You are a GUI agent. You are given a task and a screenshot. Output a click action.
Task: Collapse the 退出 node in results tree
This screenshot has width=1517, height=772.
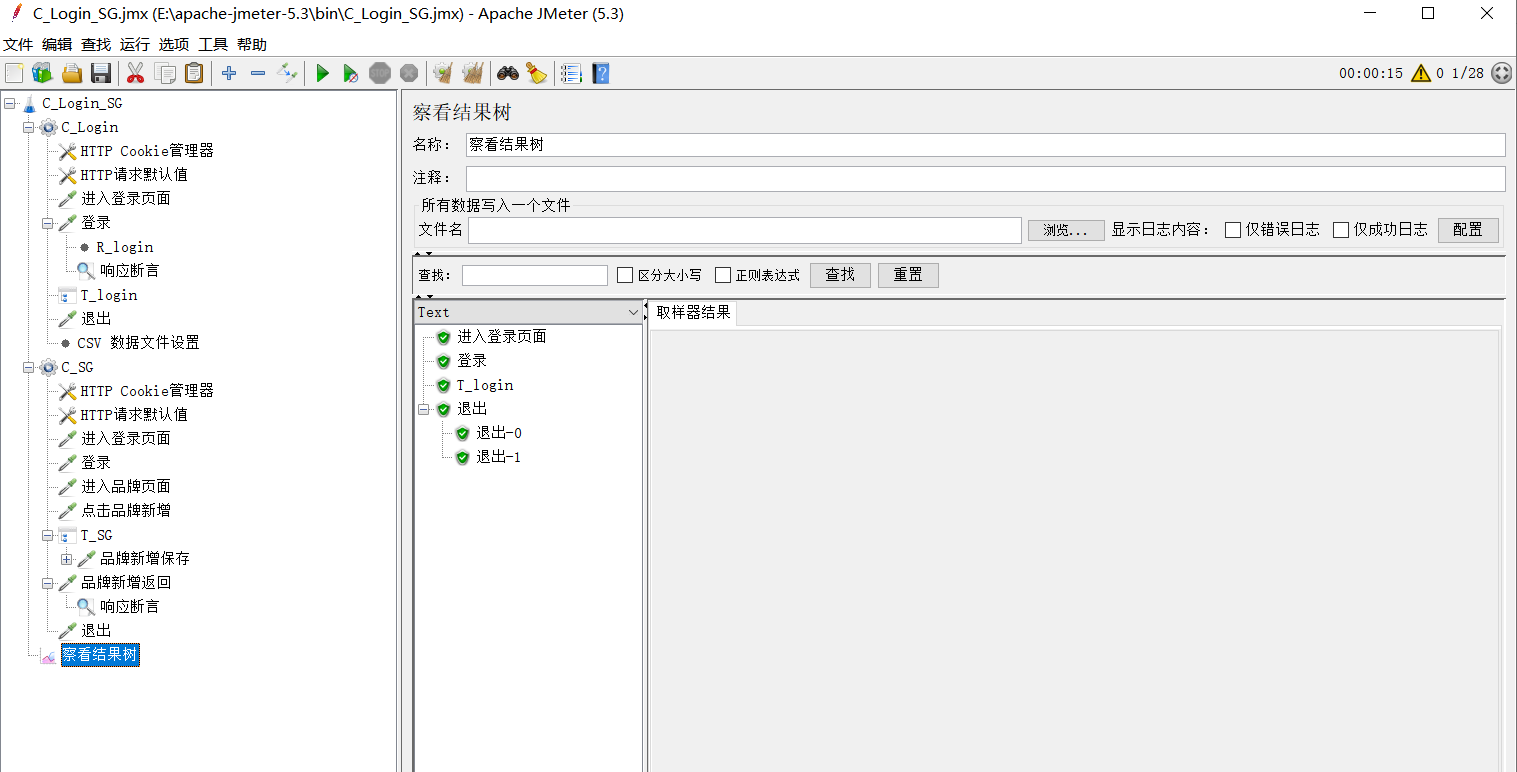tap(424, 408)
